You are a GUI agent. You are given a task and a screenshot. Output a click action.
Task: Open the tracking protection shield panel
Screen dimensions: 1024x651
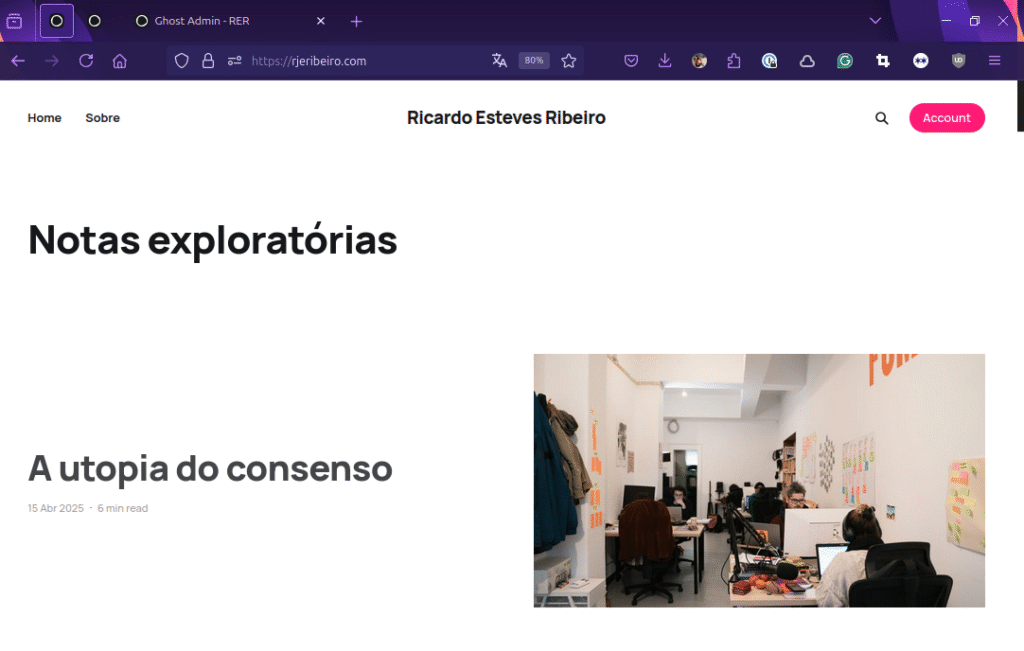[182, 61]
